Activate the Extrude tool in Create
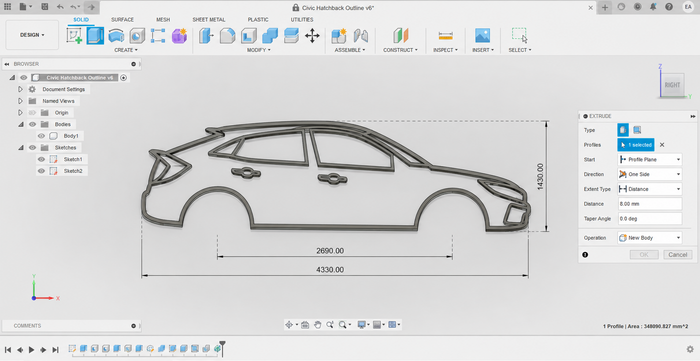 95,36
